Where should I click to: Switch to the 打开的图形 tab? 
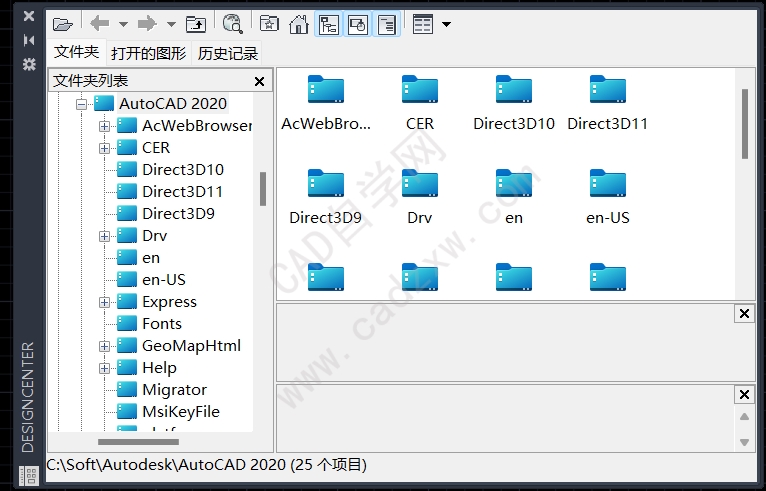point(149,53)
